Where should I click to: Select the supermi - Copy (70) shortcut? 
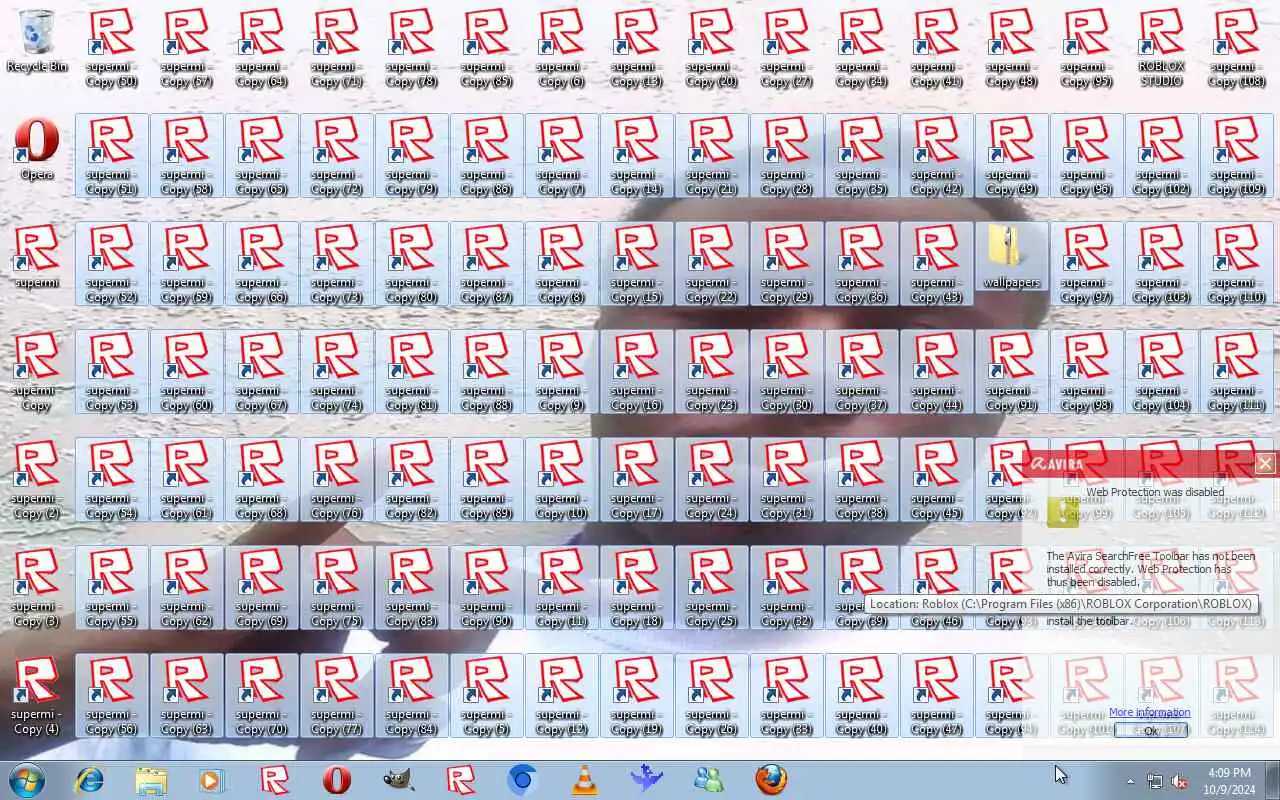point(261,695)
